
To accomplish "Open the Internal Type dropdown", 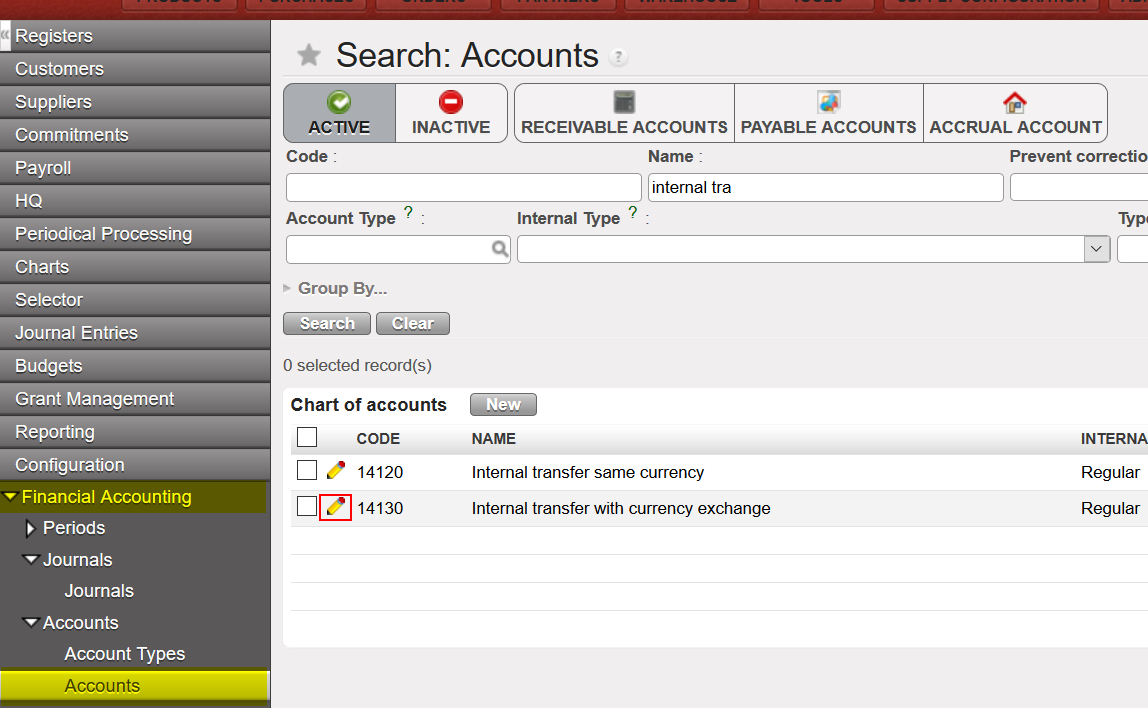I will [1097, 249].
